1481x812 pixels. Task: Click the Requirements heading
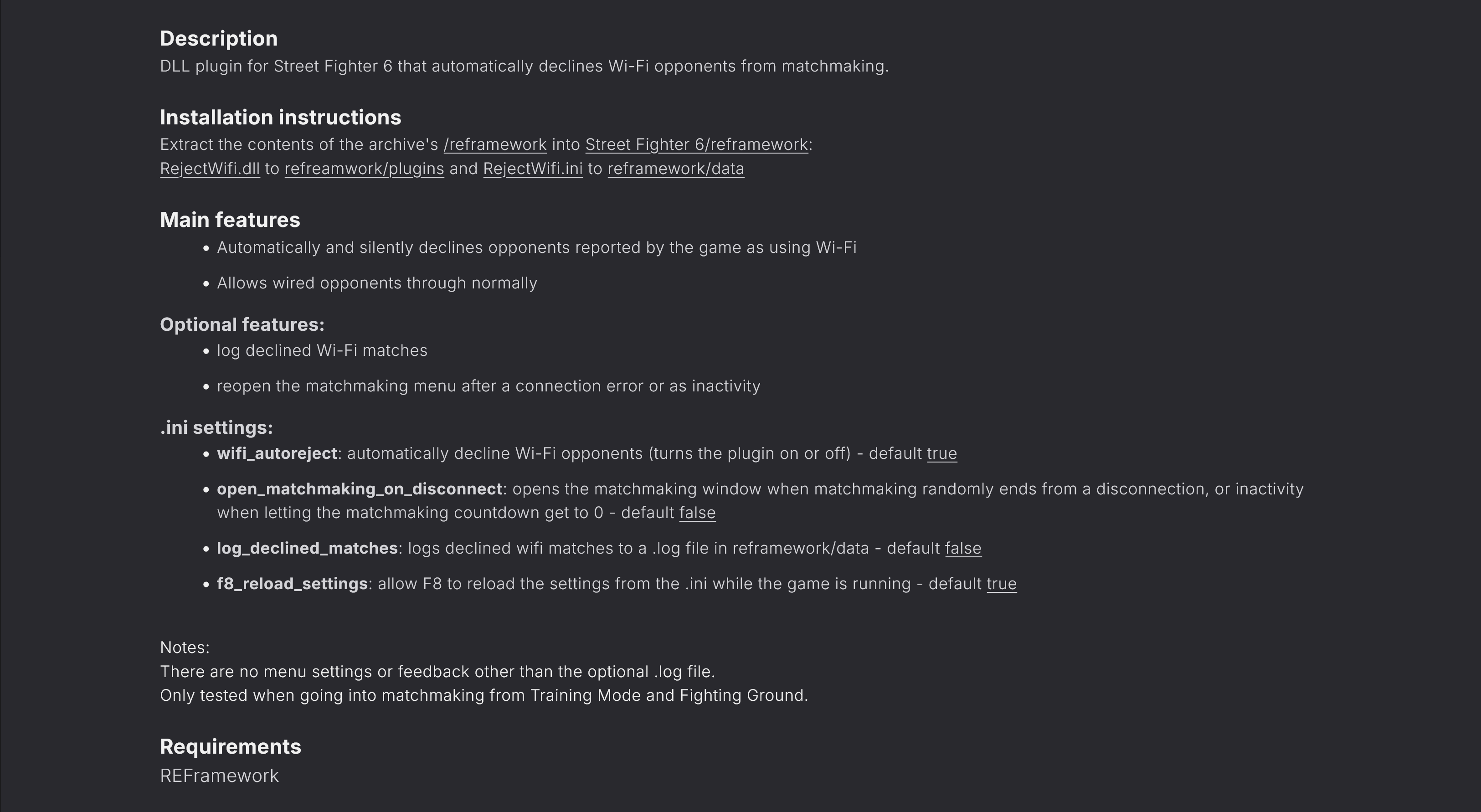(x=231, y=746)
